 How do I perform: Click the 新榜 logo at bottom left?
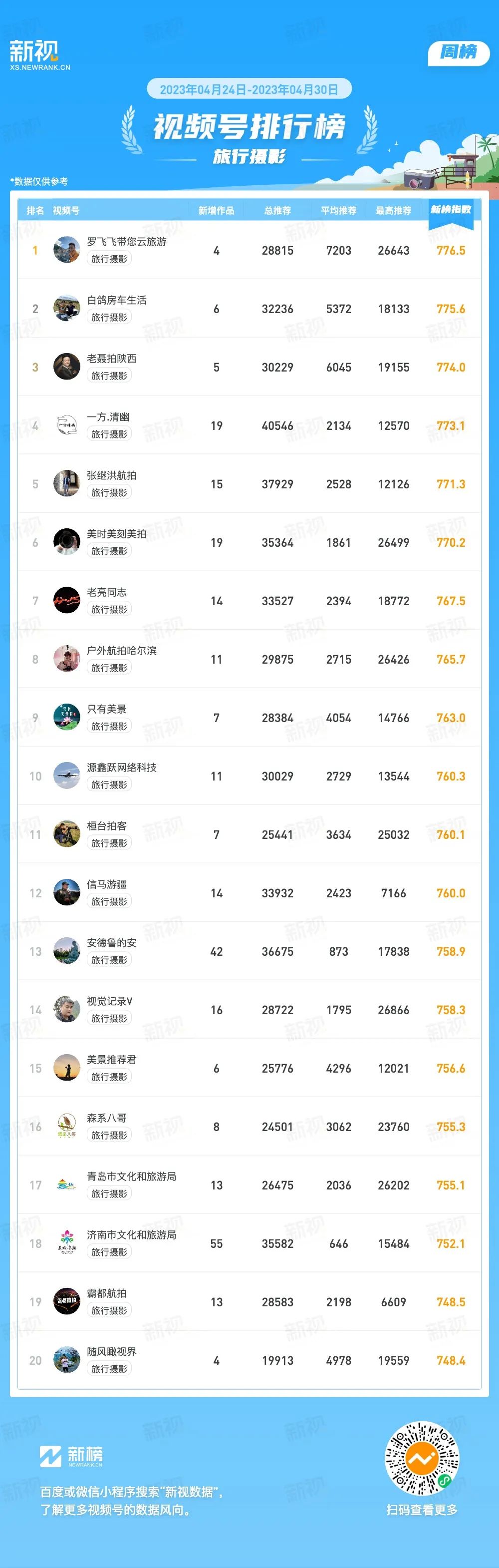click(71, 1457)
